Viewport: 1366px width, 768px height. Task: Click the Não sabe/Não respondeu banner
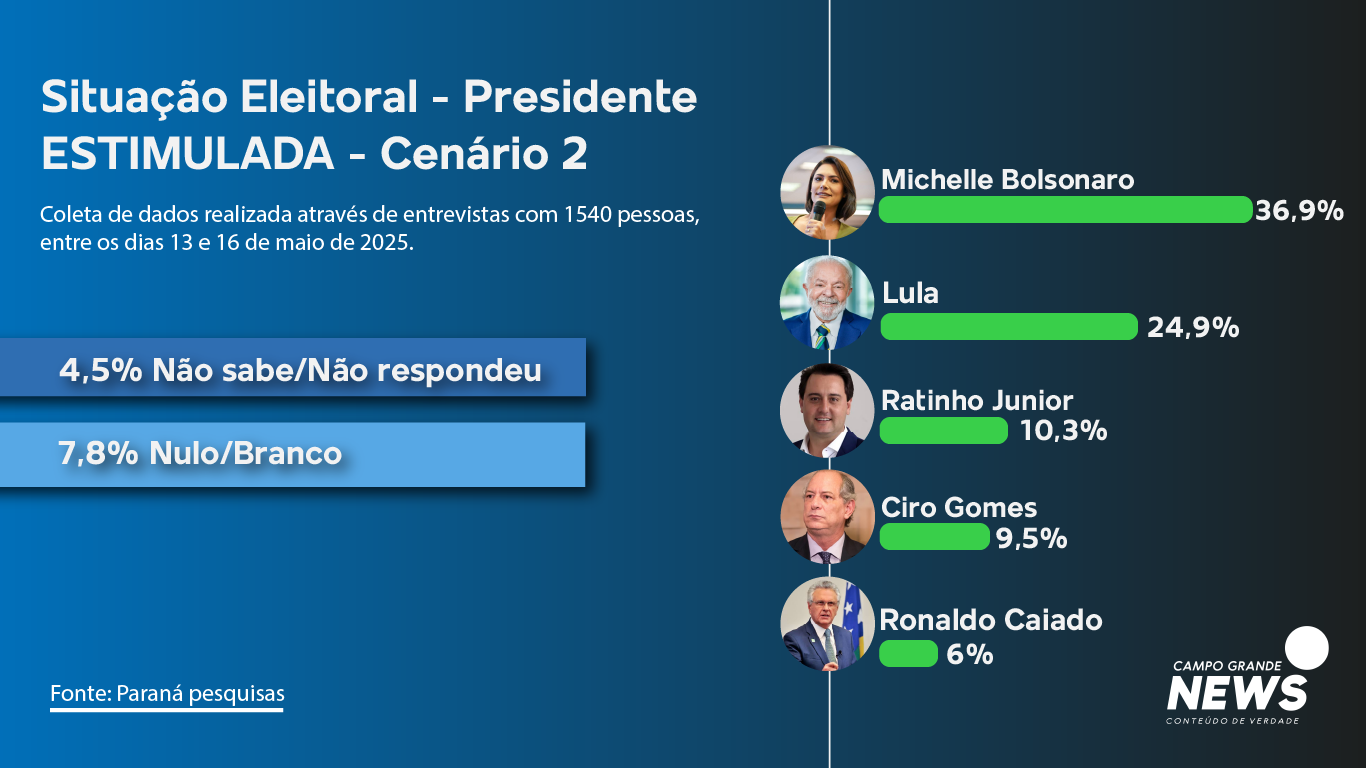click(x=292, y=367)
